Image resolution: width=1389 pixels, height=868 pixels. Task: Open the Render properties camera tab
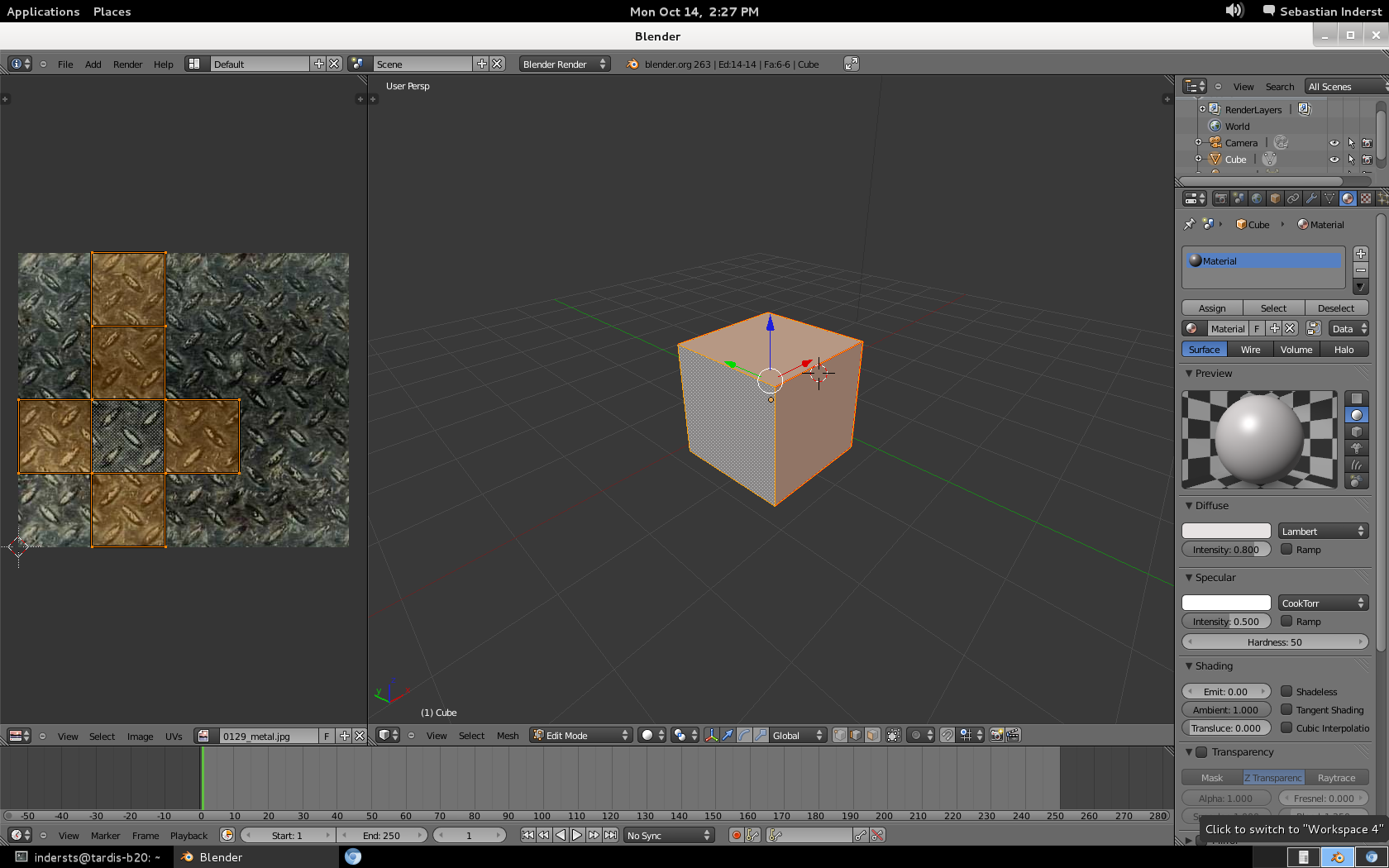pos(1220,198)
